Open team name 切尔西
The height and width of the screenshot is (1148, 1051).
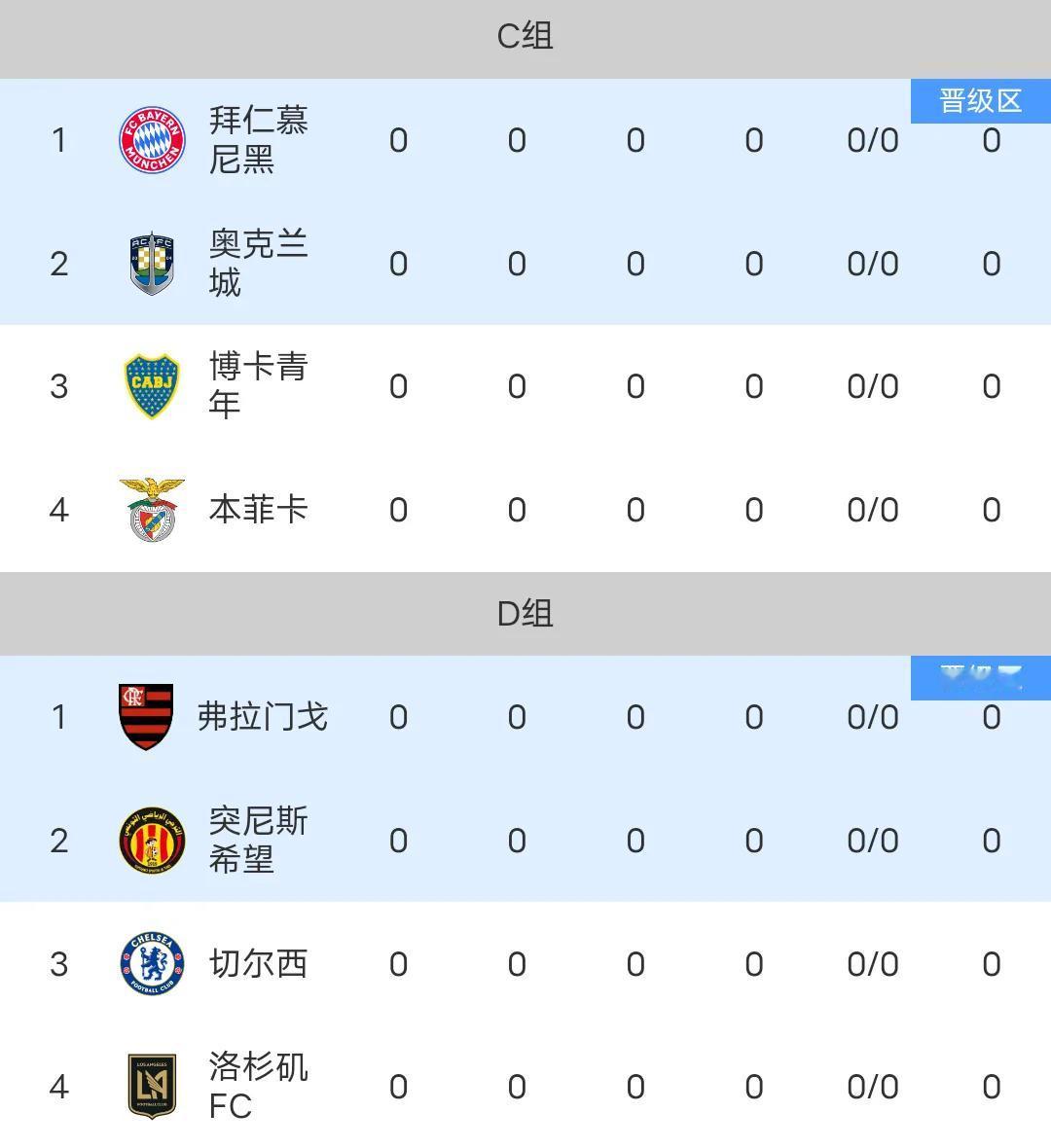259,963
